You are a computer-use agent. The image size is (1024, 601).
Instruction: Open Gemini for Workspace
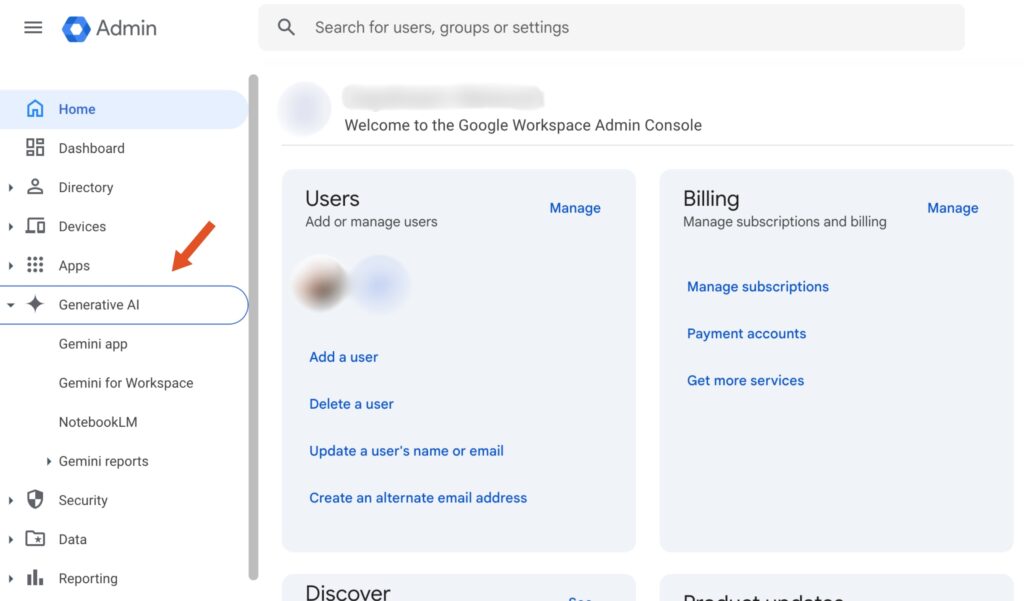point(126,383)
